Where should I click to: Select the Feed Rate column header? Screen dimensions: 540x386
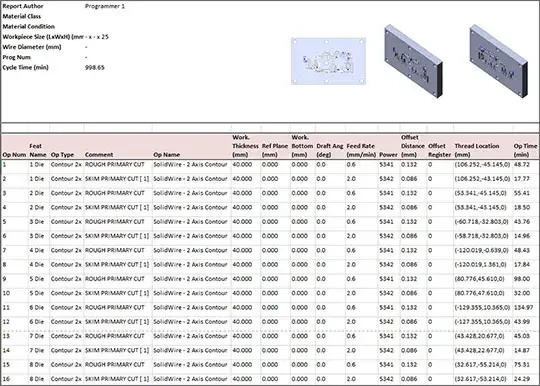(361, 150)
